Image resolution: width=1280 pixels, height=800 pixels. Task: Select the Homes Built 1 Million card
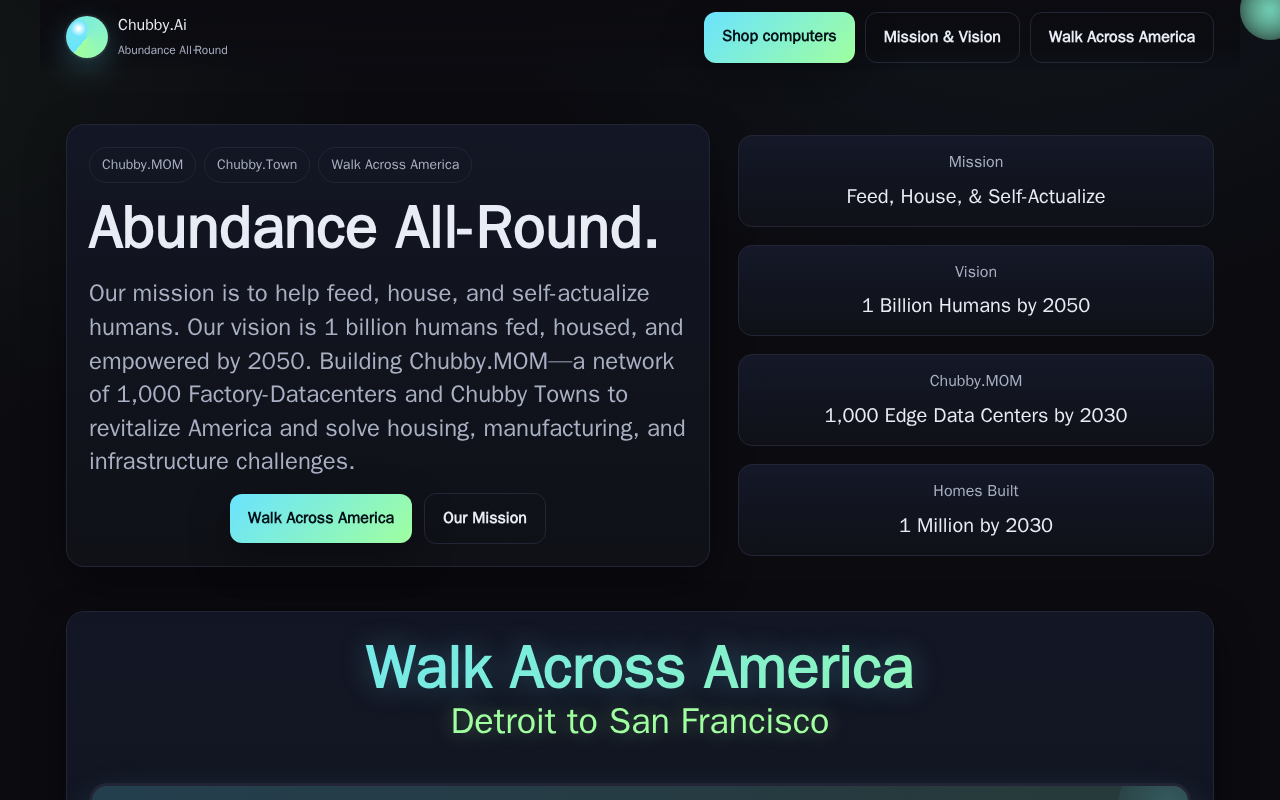[976, 510]
